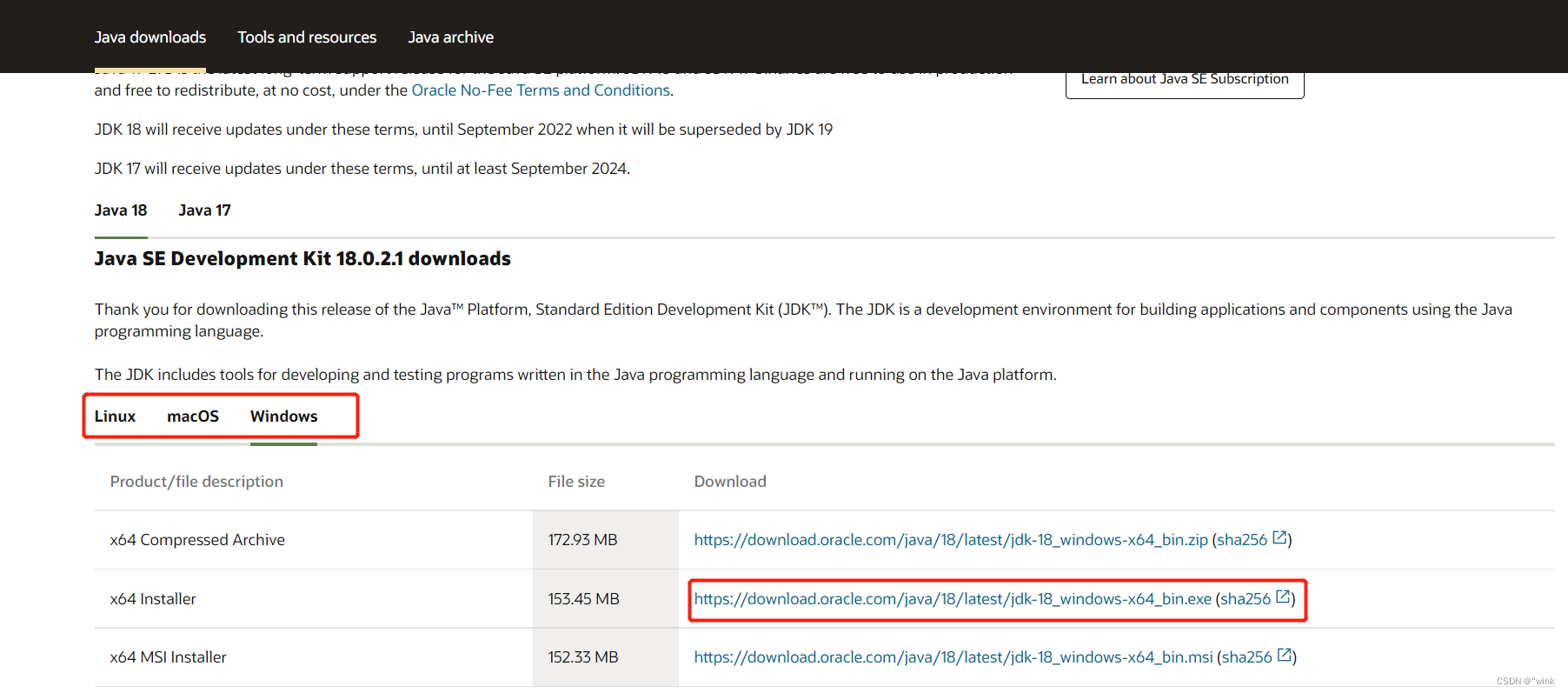Screen dimensions: 1568x693
Task: Choose the macOS platform tab
Action: point(193,416)
